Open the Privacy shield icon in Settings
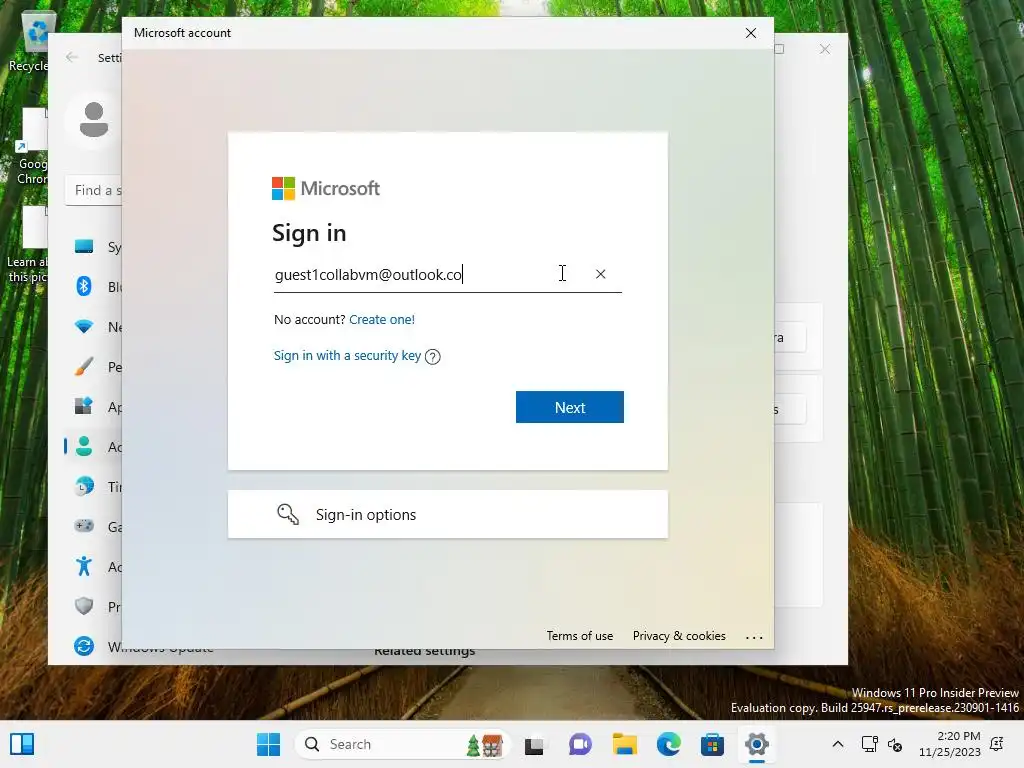Screen dimensions: 1024x768 [x=84, y=606]
